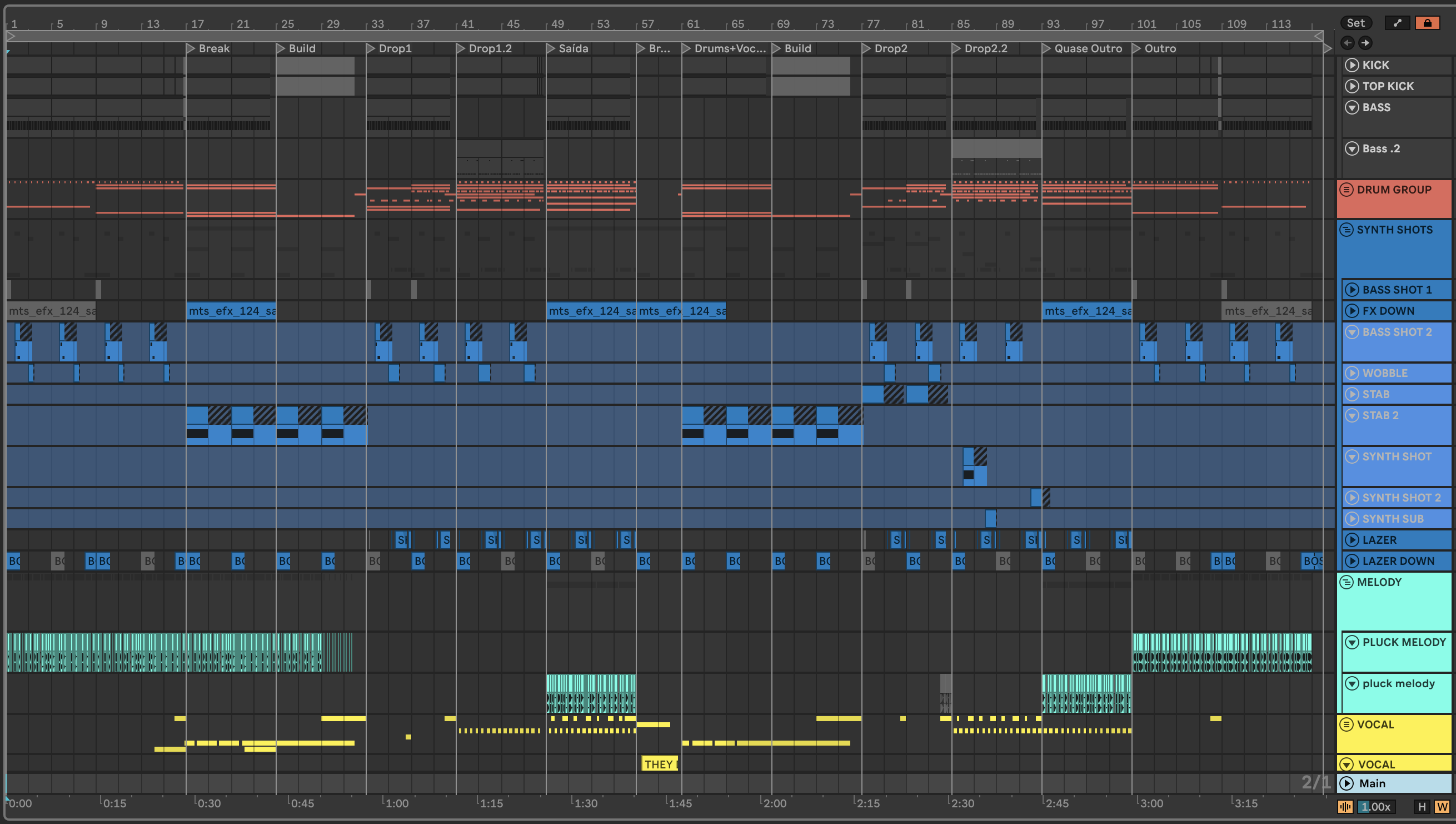Collapse the MELODY group icon
The image size is (1456, 824).
click(1347, 582)
